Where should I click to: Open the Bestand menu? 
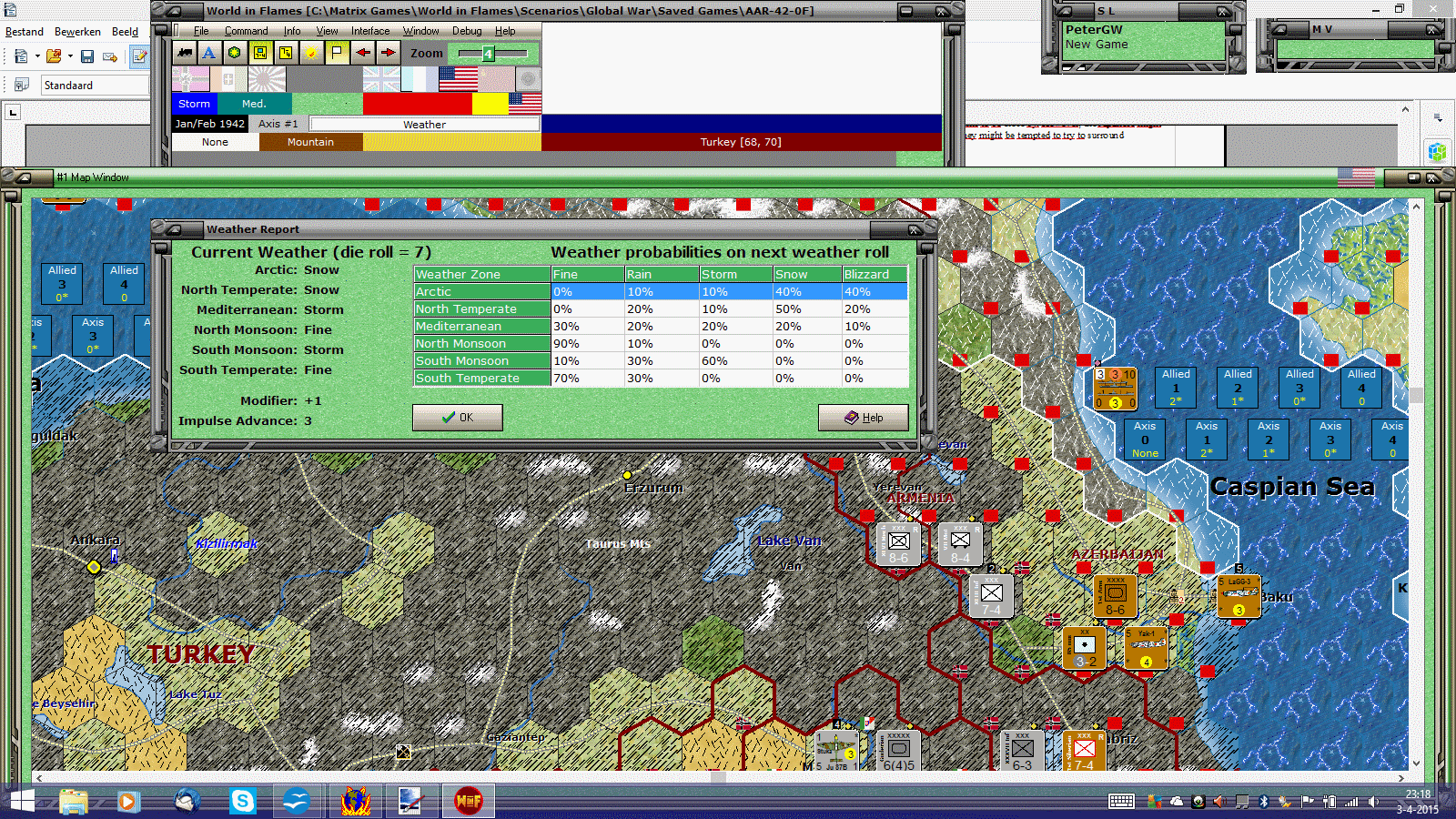coord(25,32)
